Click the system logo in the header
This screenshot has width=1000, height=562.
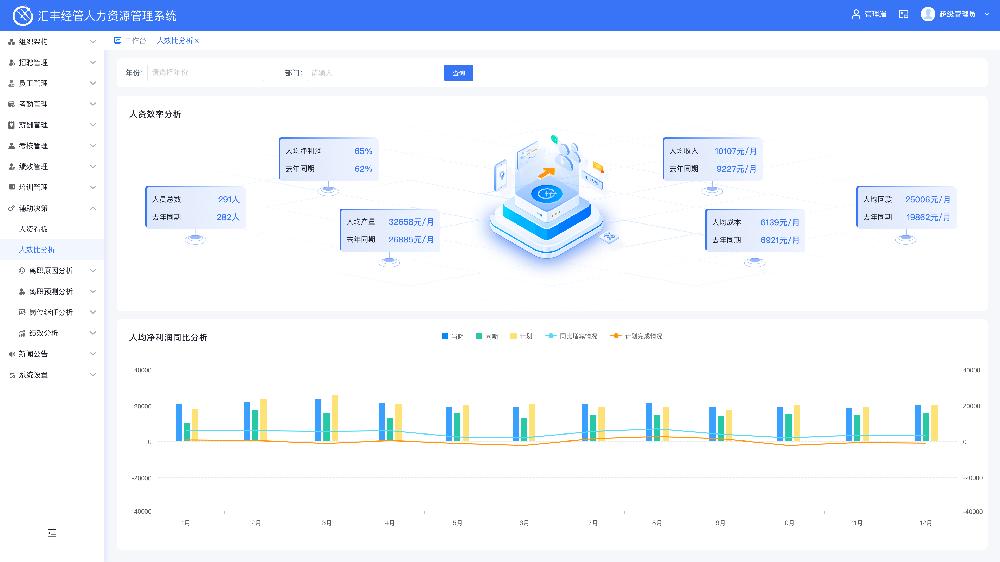tap(22, 15)
